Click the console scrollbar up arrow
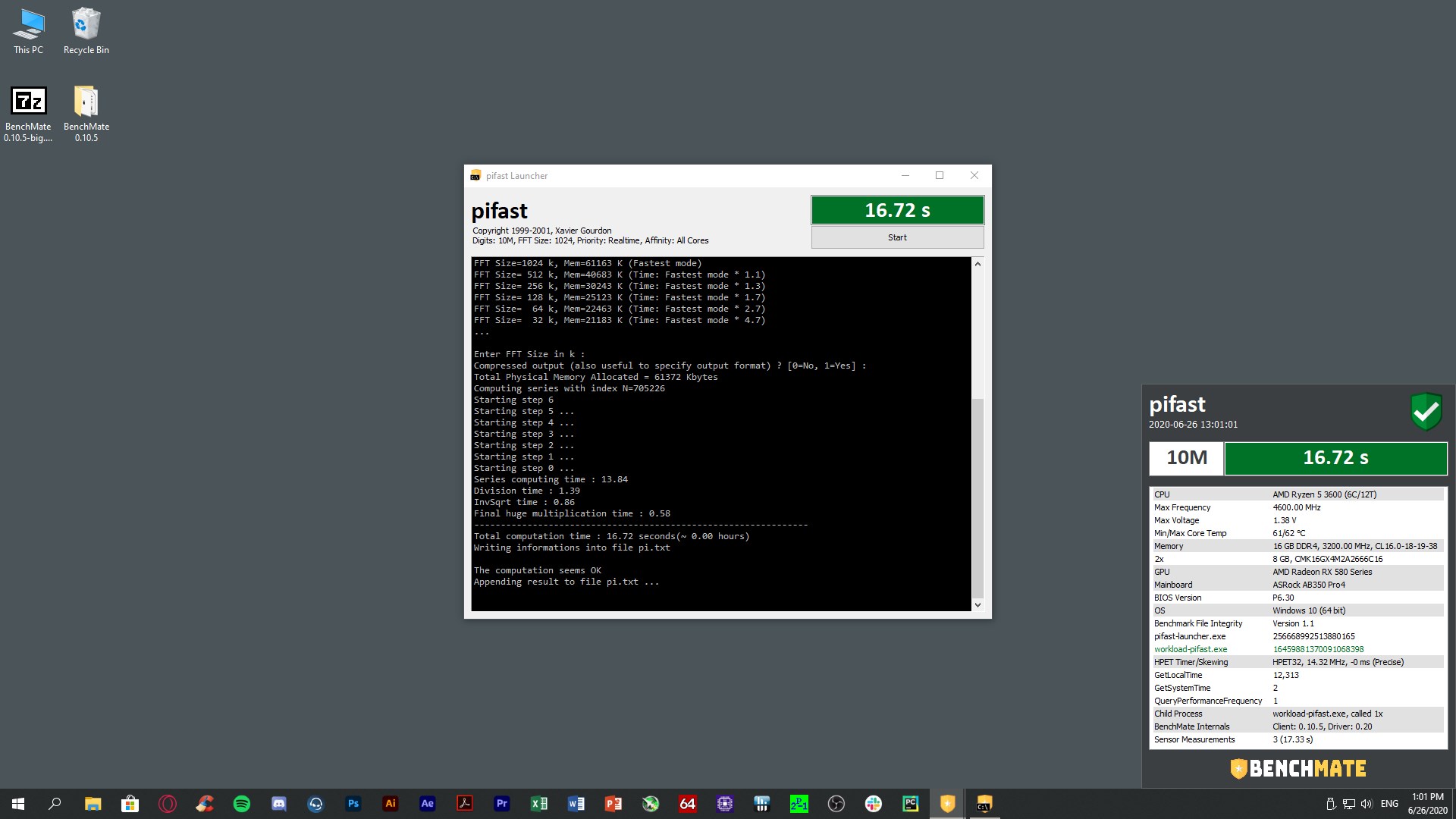1456x819 pixels. pos(977,264)
